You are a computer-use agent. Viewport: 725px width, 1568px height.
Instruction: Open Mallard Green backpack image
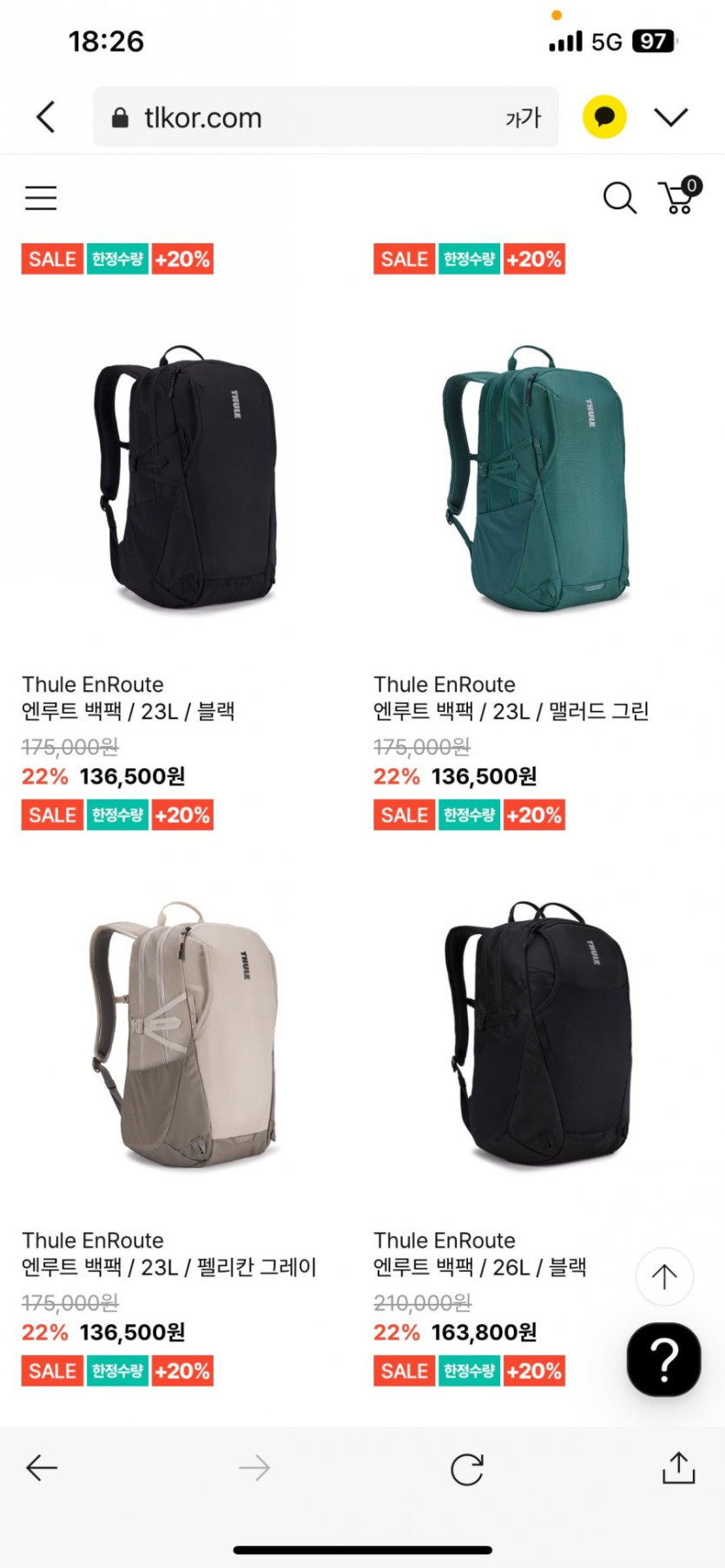point(536,477)
